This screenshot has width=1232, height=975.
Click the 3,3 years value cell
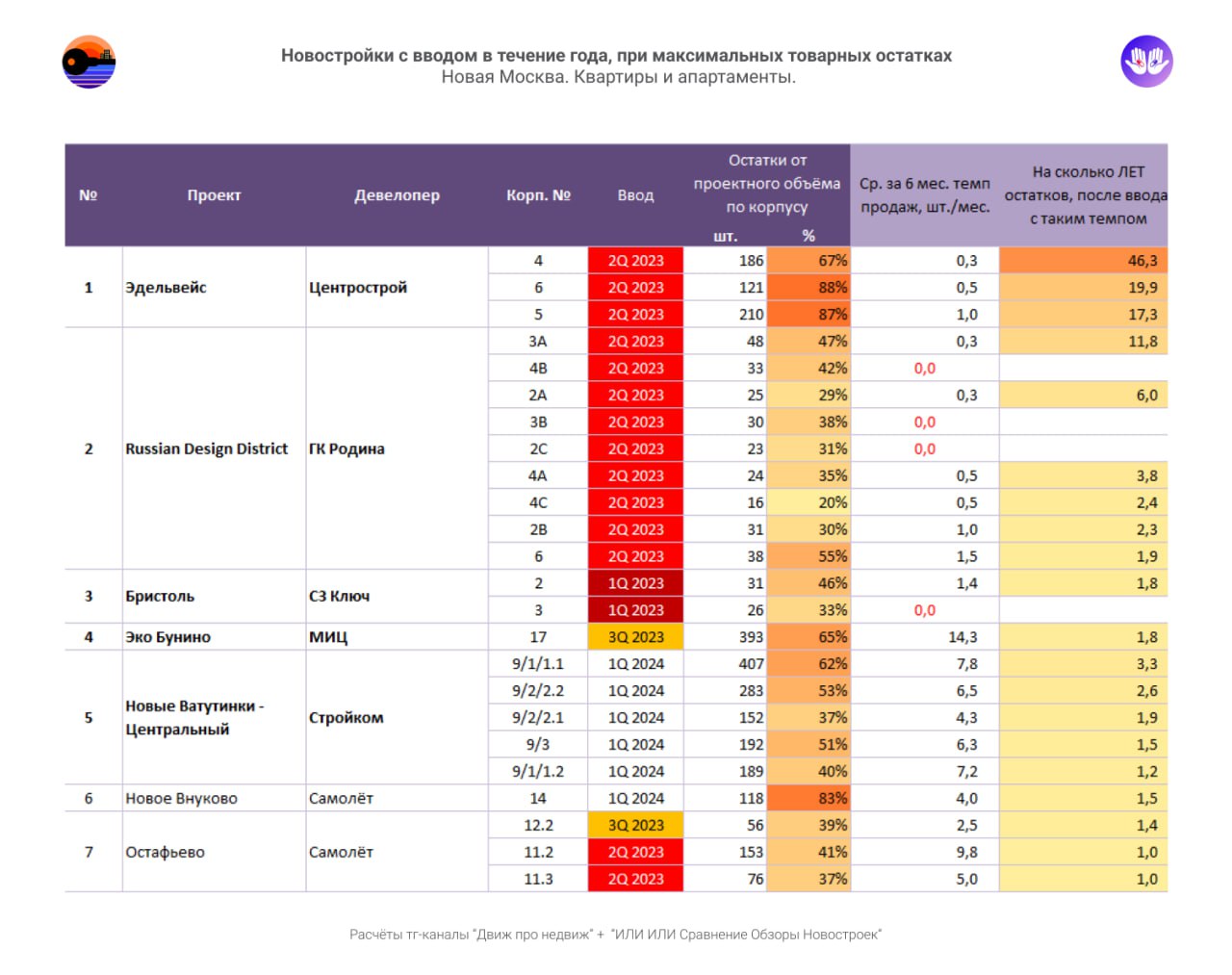[x=1084, y=664]
